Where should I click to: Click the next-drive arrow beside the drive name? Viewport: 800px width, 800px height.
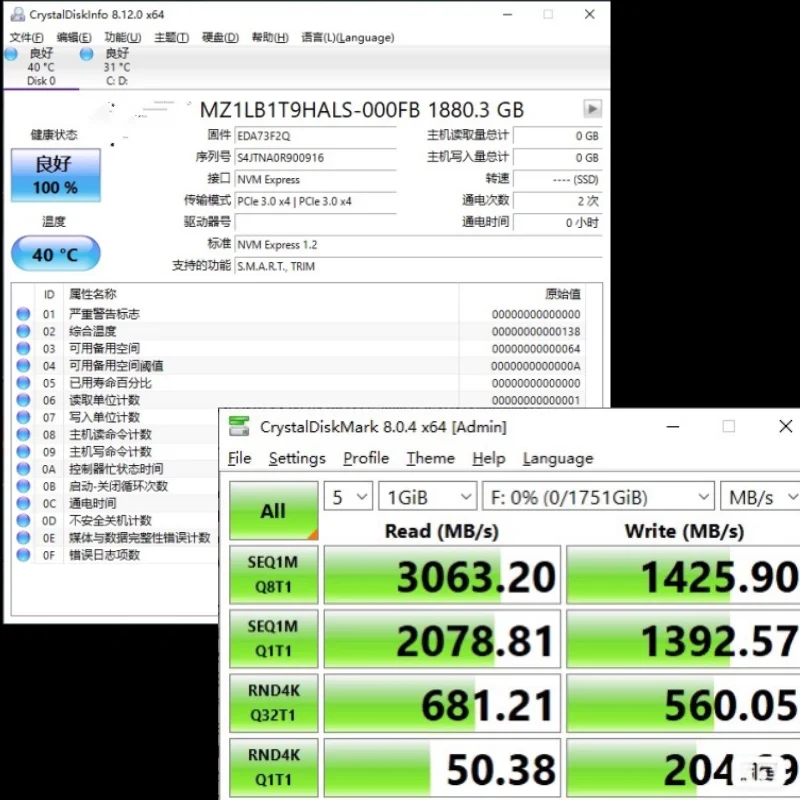pos(591,109)
